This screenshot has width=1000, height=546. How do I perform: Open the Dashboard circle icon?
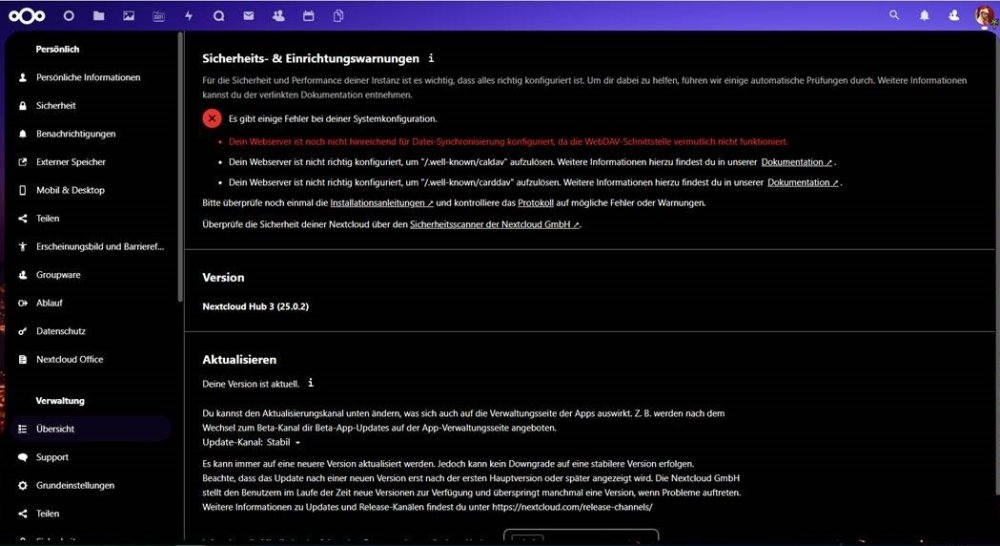point(69,15)
